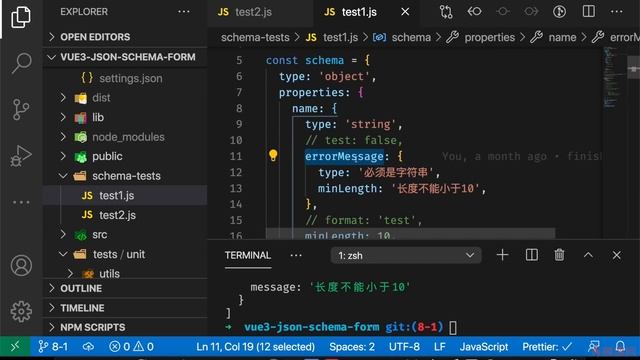Select the TERMINAL panel tab
The width and height of the screenshot is (640, 360).
coord(248,256)
